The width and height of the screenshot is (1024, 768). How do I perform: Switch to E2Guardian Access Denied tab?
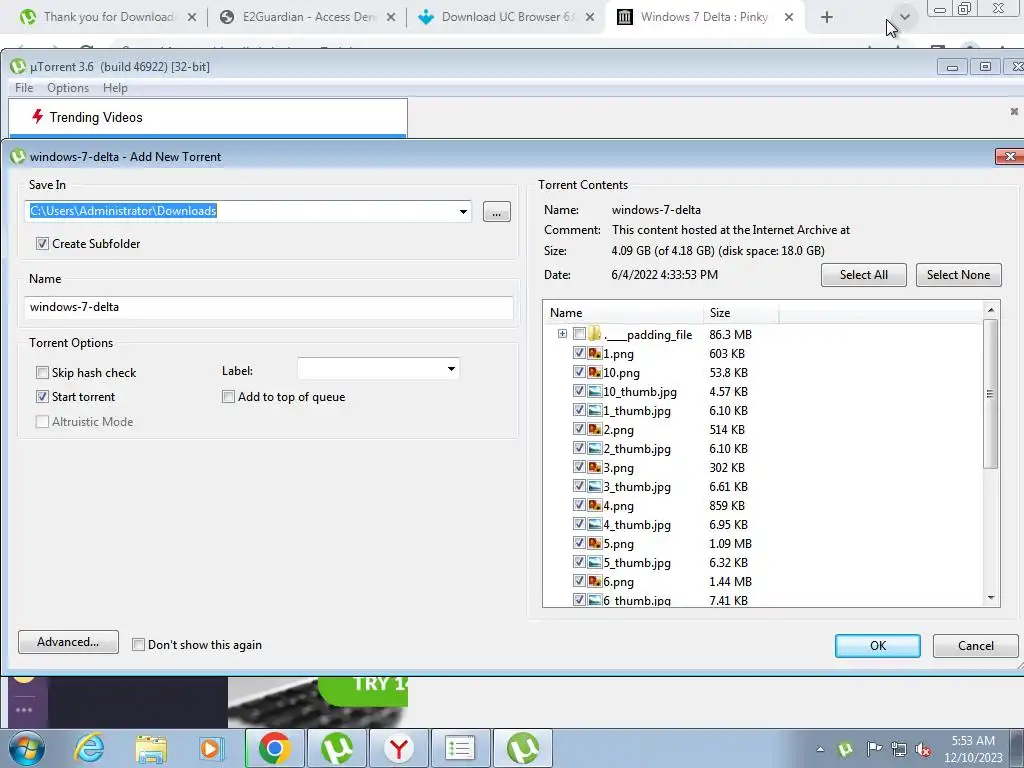[308, 17]
